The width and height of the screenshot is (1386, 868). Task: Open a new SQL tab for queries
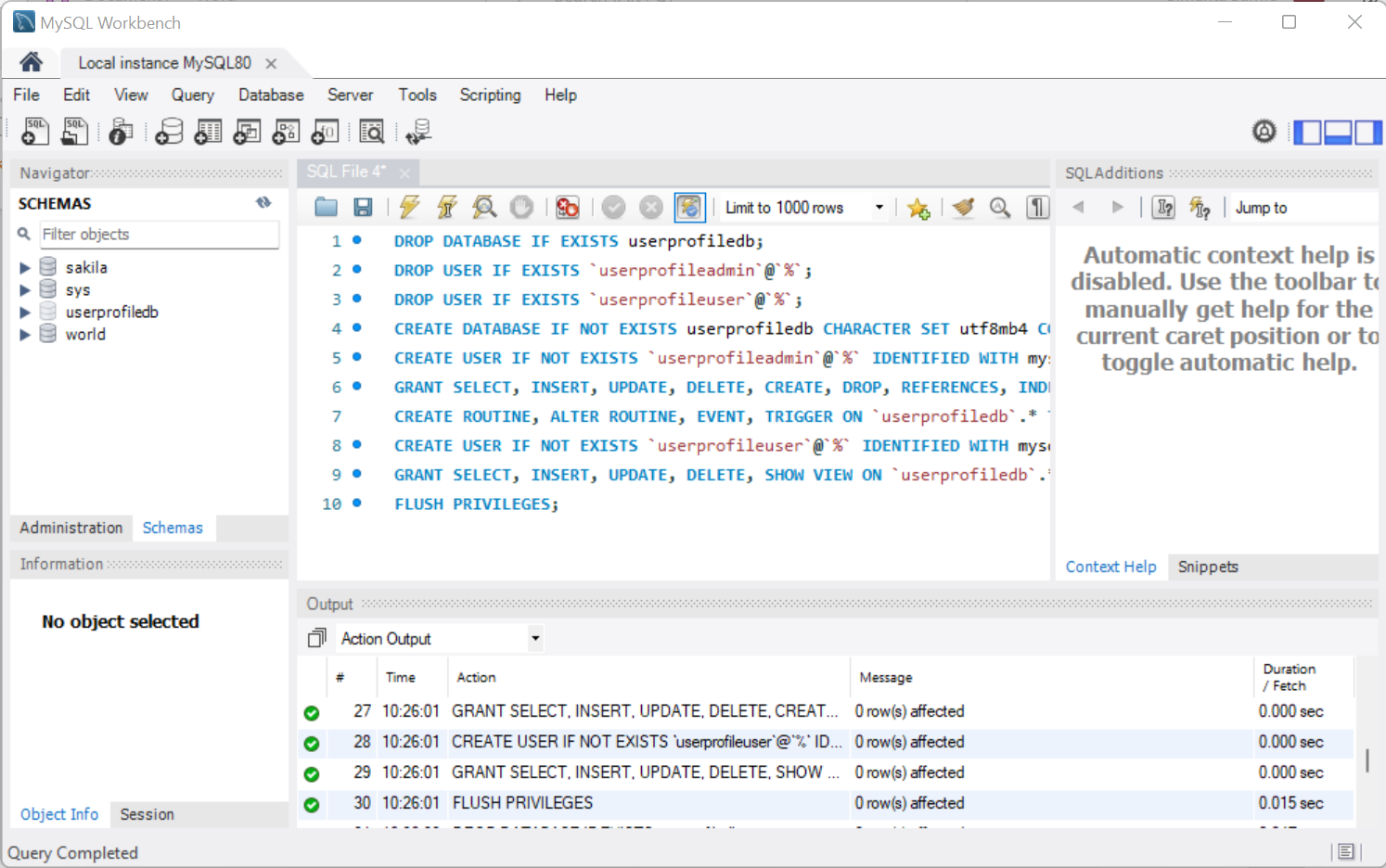35,133
